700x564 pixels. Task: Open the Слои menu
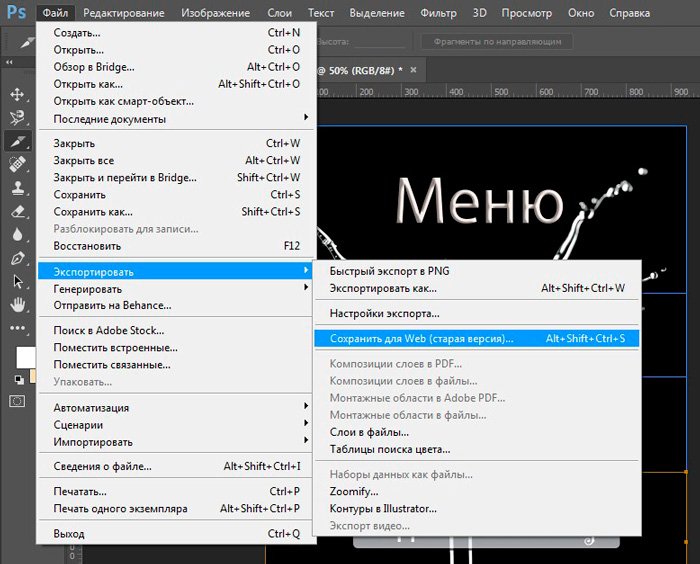pos(279,13)
